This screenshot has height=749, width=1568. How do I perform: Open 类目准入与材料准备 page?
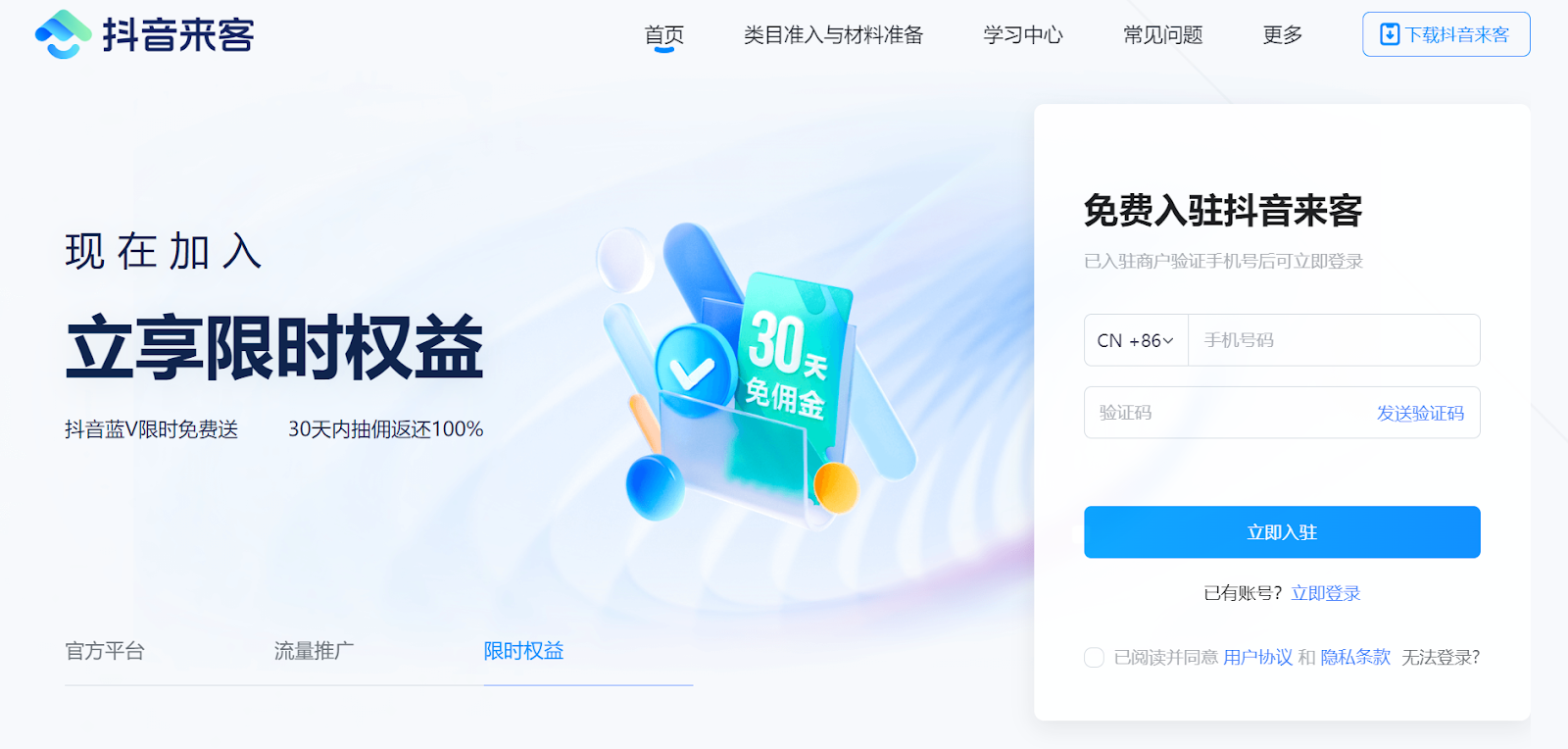click(833, 35)
